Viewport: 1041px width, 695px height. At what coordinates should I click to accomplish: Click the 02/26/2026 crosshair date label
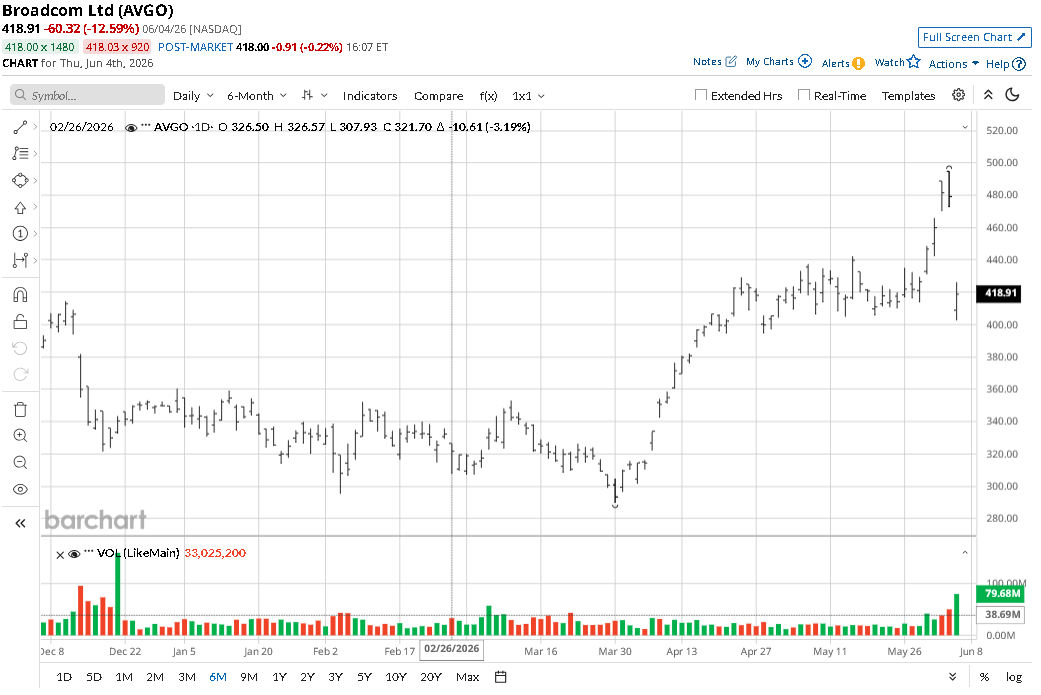pos(451,649)
